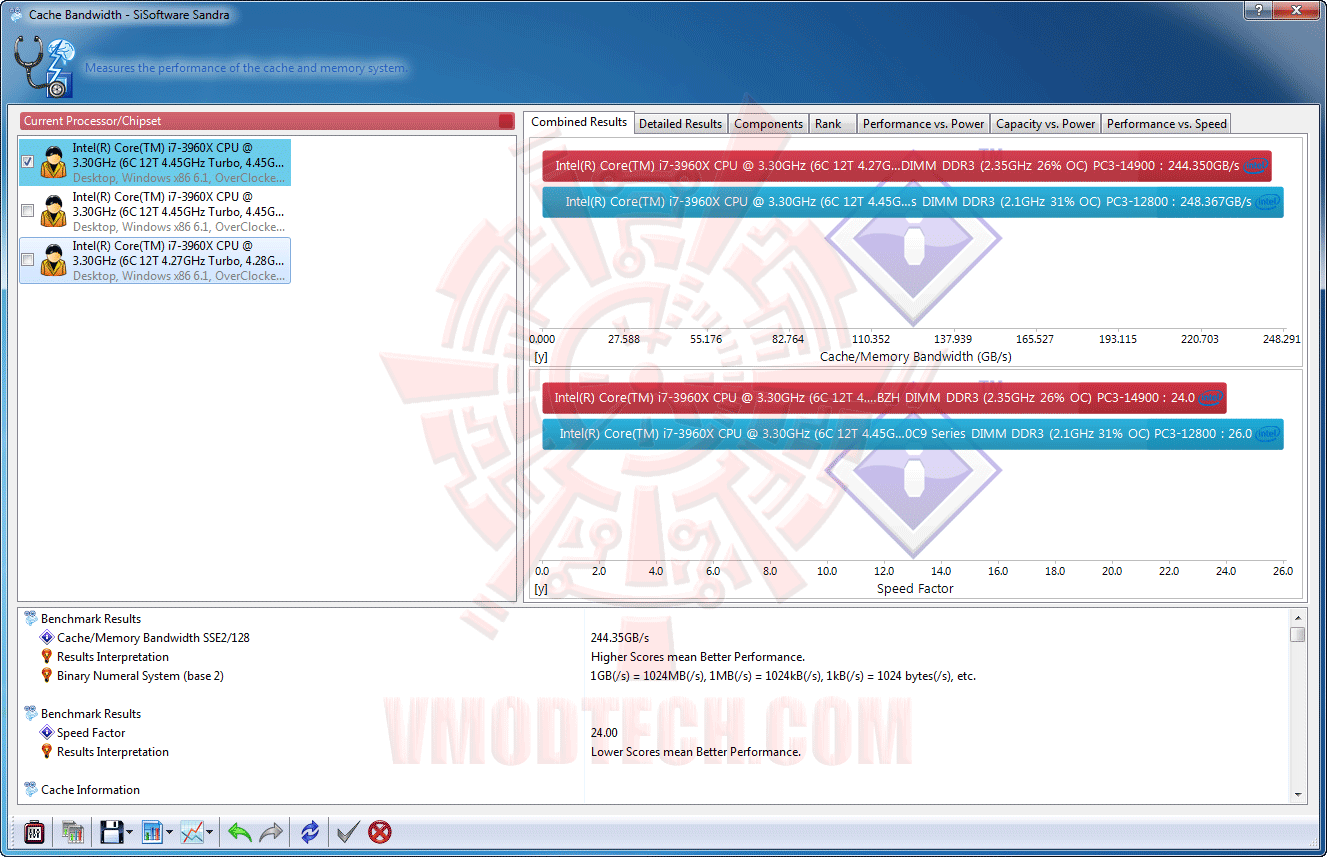Image resolution: width=1327 pixels, height=857 pixels.
Task: Click the 248.291 axis tick value
Action: (x=1281, y=339)
